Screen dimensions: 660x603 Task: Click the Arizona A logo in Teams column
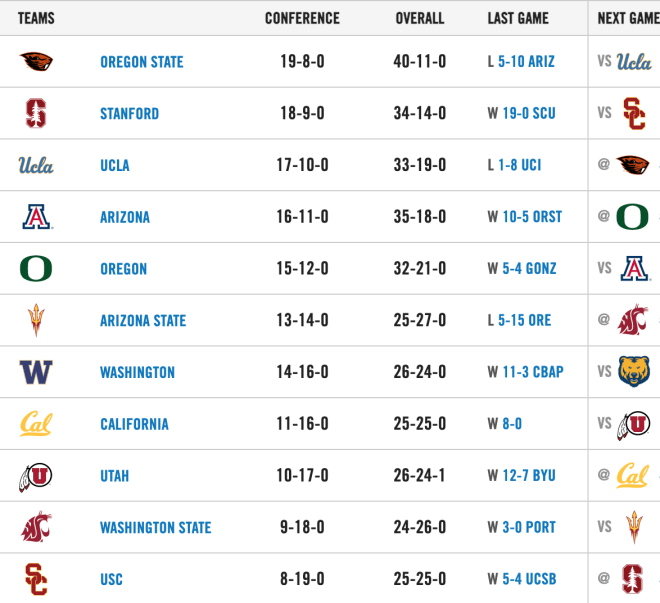click(x=37, y=217)
